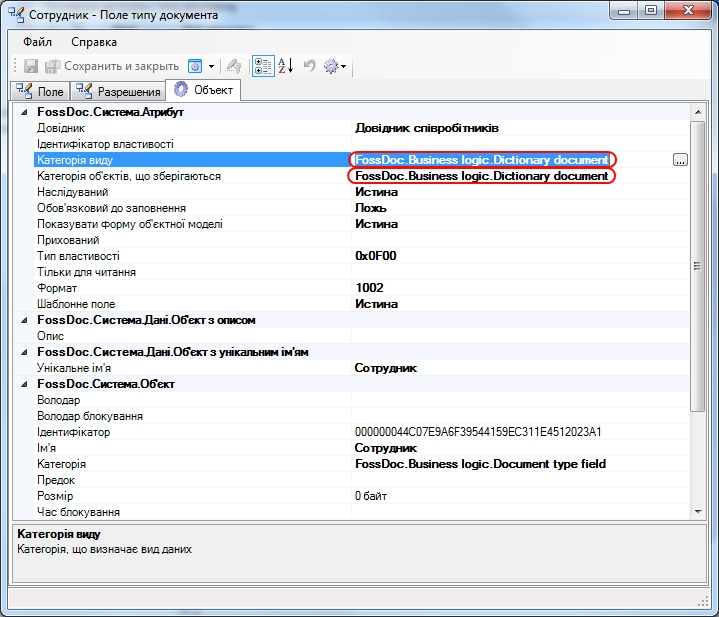Image resolution: width=719 pixels, height=617 pixels.
Task: Click ellipsis button in Категорія виду row
Action: point(680,160)
